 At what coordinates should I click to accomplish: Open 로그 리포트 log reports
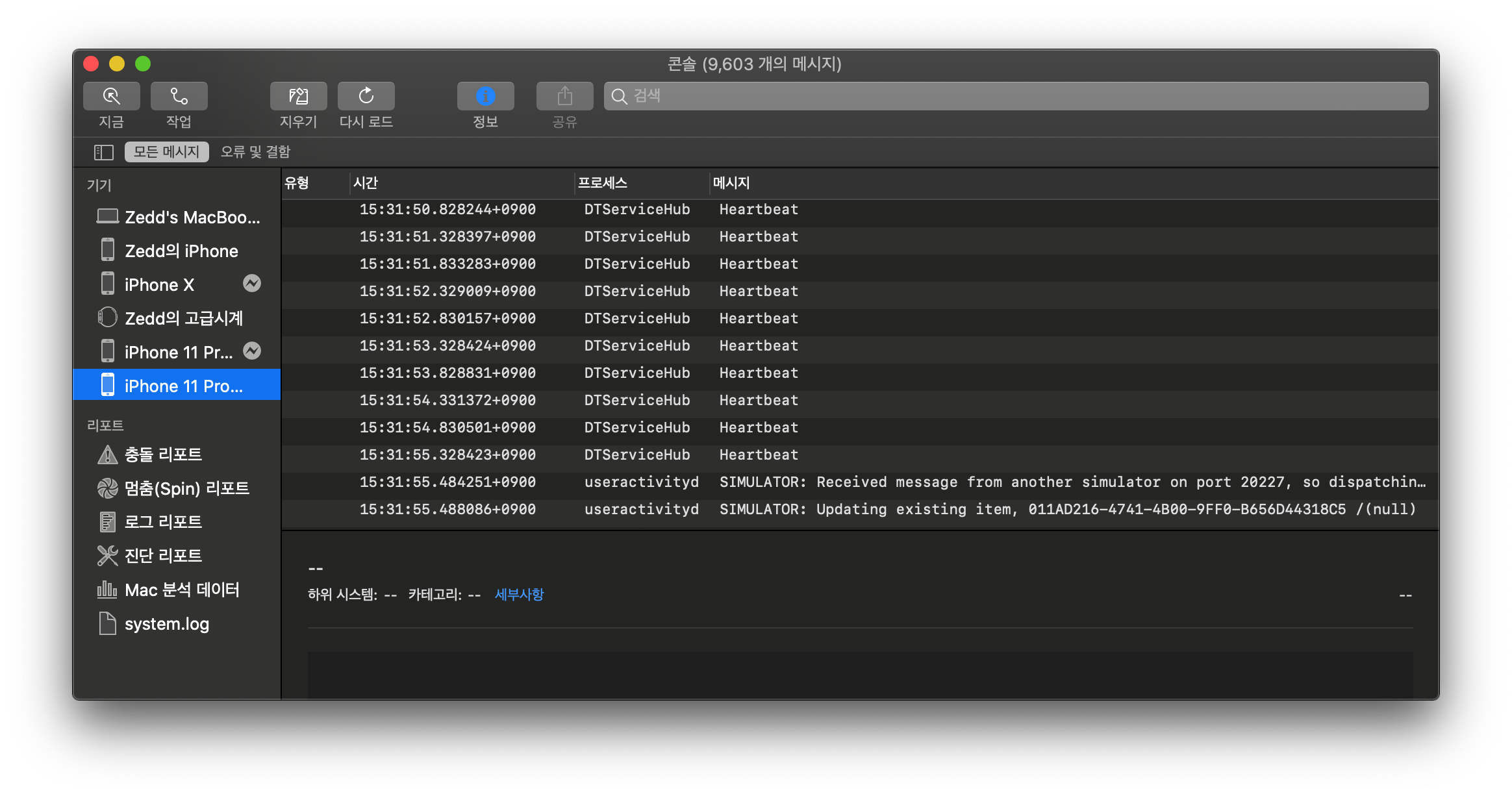[x=177, y=522]
